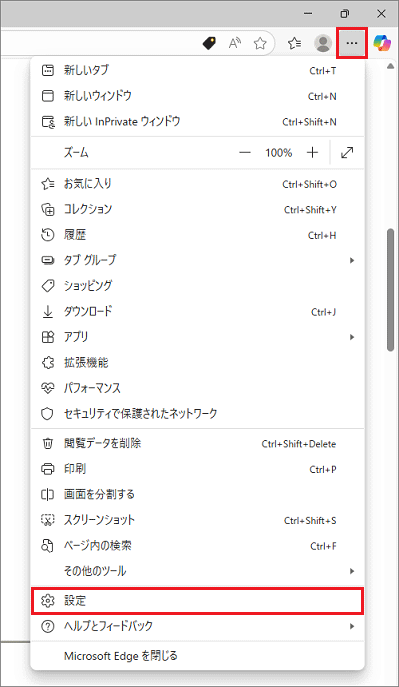Viewport: 399px width, 687px height.
Task: Launch the Copilot icon in toolbar
Action: [382, 43]
